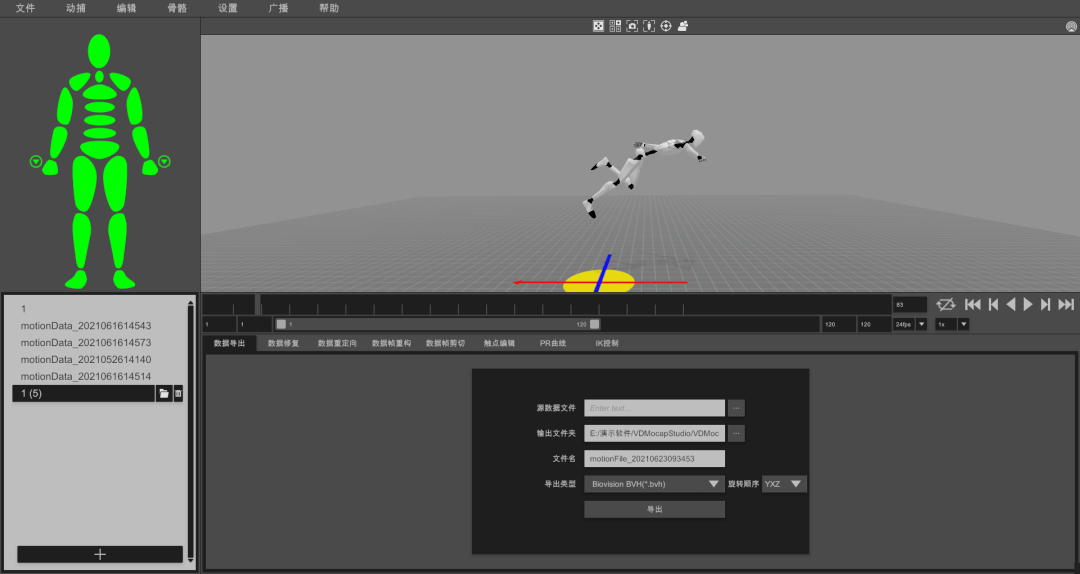The image size is (1080, 574).
Task: Switch to the 数据修复 tab
Action: [x=283, y=343]
